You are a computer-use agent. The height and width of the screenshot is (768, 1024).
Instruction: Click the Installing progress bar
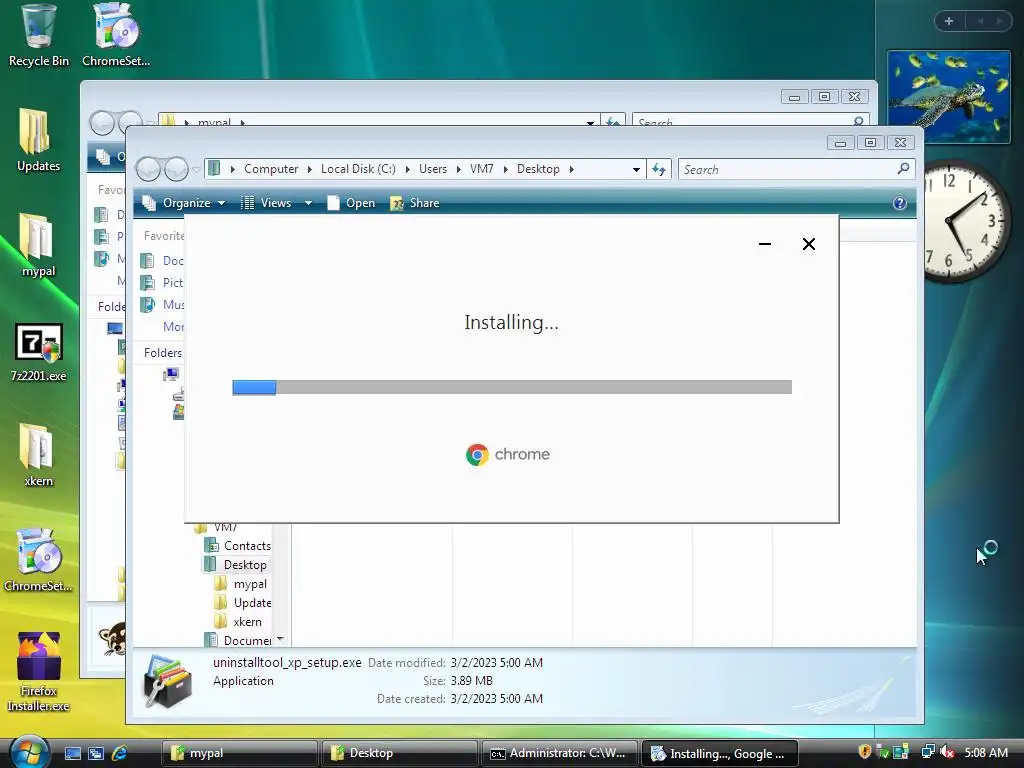click(512, 387)
